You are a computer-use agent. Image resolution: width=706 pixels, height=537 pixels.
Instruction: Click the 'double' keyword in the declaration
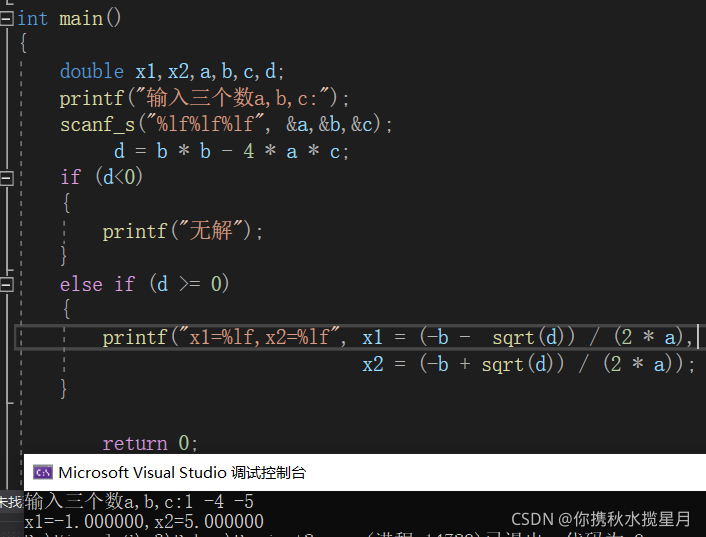pyautogui.click(x=91, y=72)
